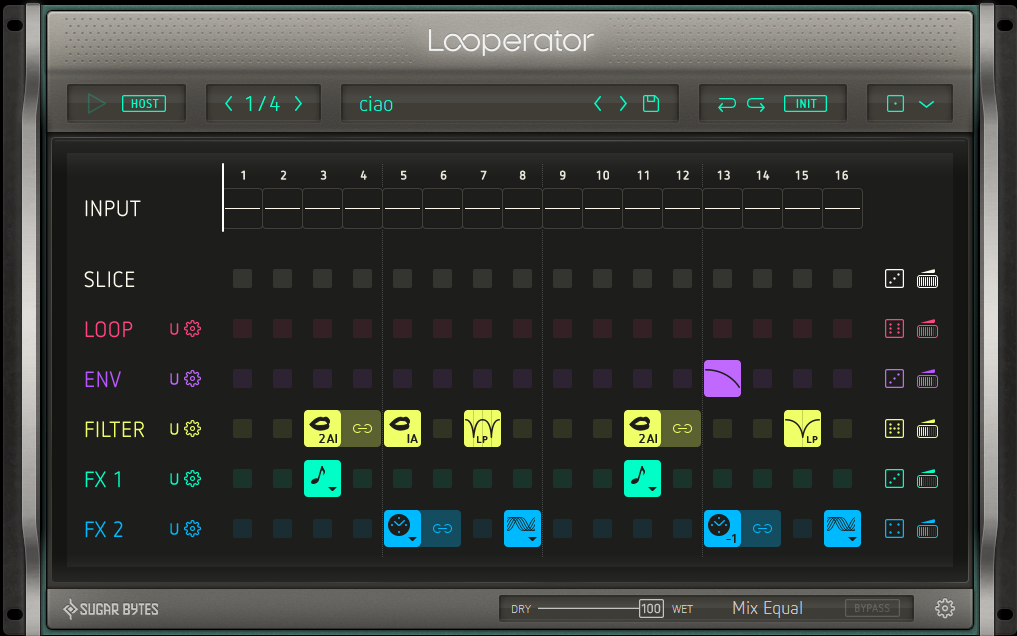
Task: Select next pattern with right arrow beside 1/4
Action: click(x=298, y=104)
